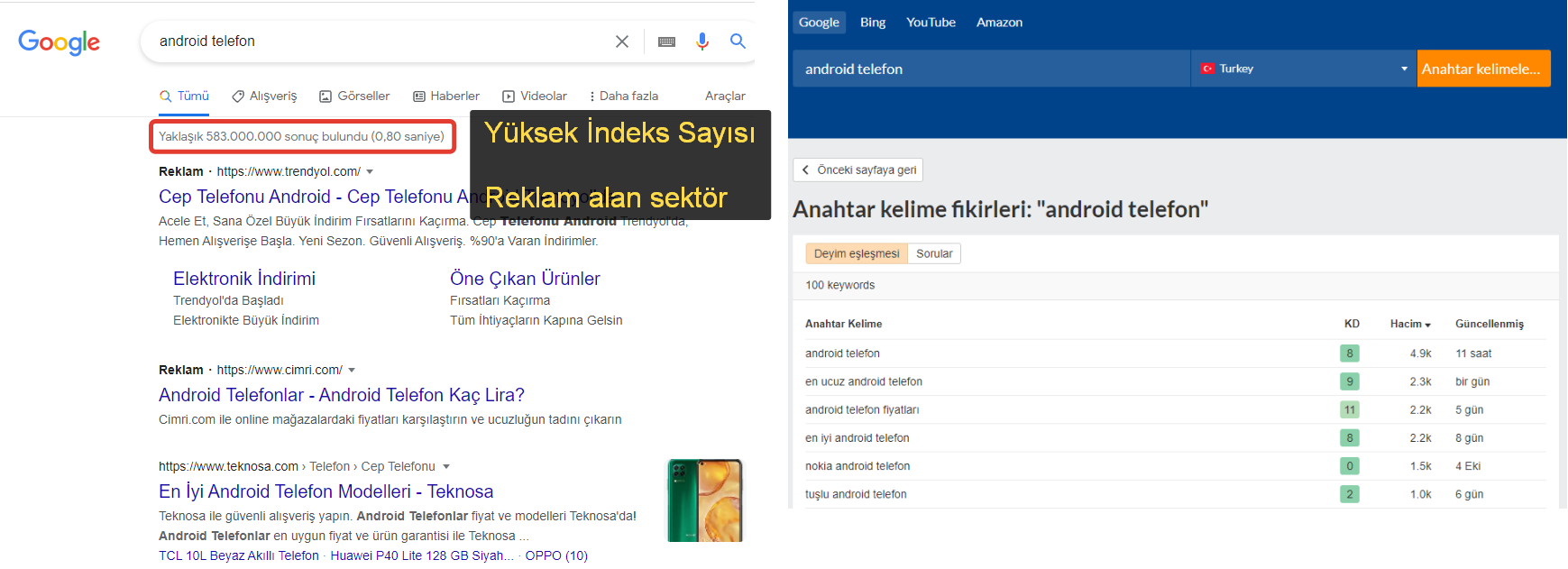Click the orange Anahtar kelimele... button
Viewport: 1568px width, 569px height.
click(1484, 69)
